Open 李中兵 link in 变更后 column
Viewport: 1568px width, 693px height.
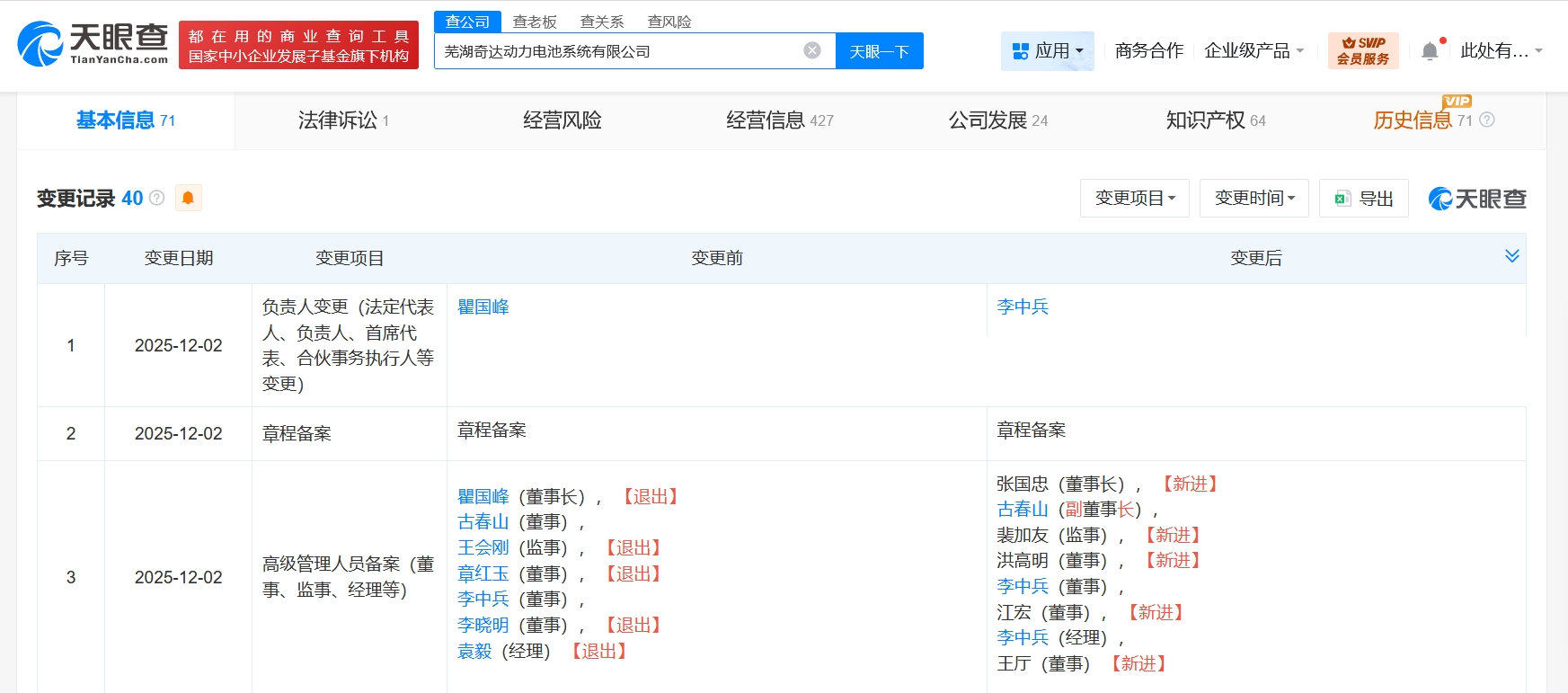pyautogui.click(x=1023, y=307)
